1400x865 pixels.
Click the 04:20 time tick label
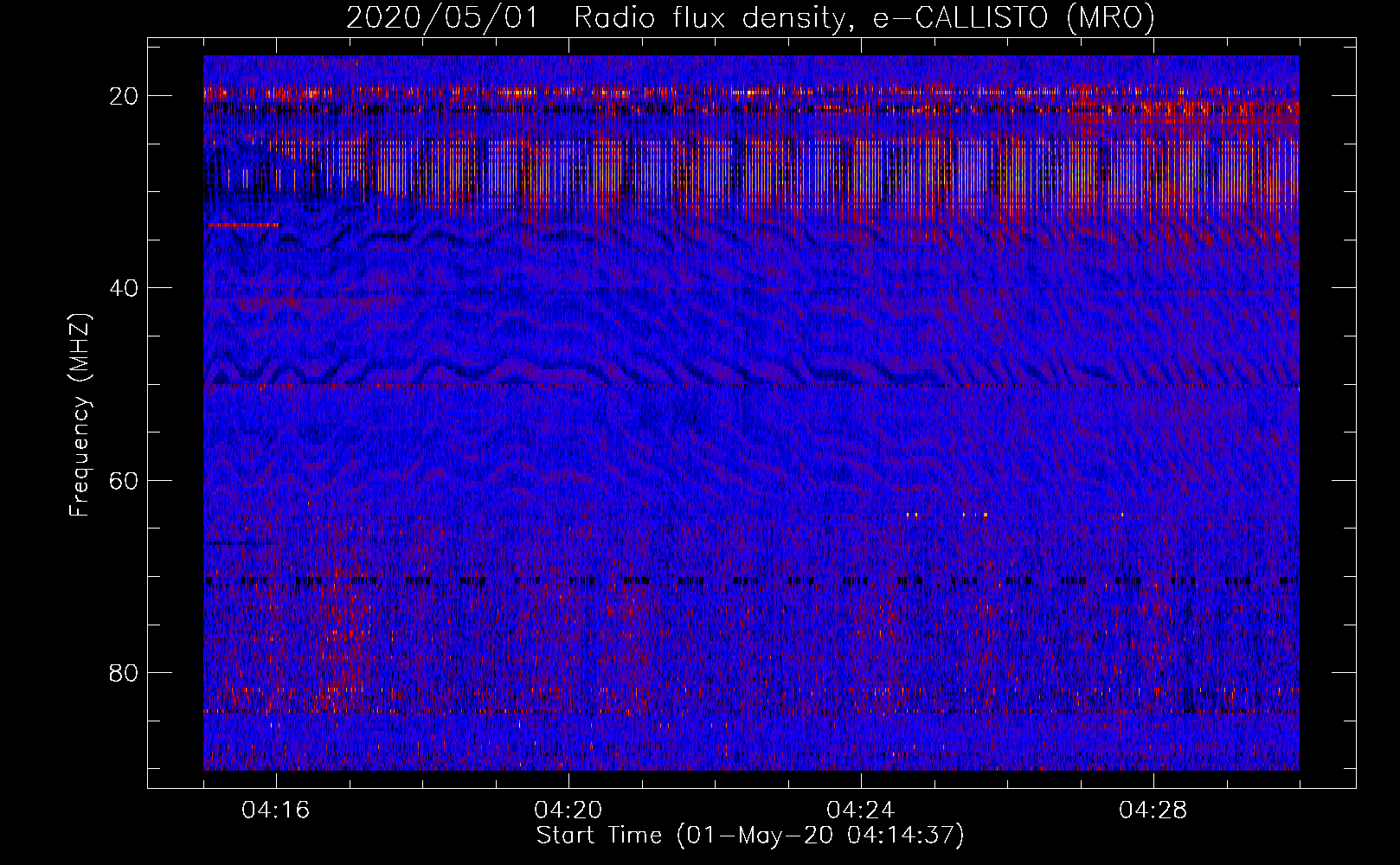coord(568,811)
